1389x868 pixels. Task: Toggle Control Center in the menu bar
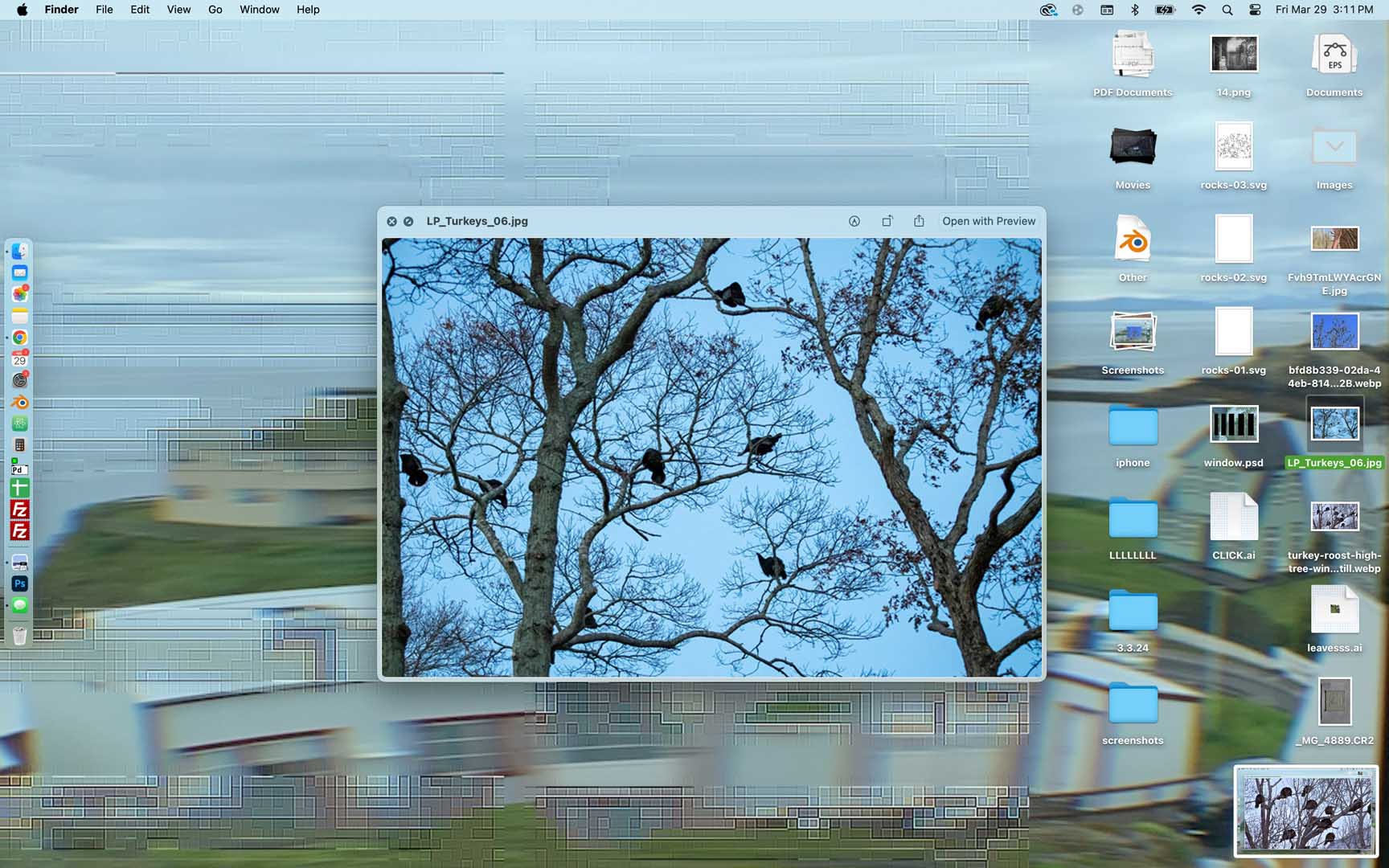click(1255, 10)
